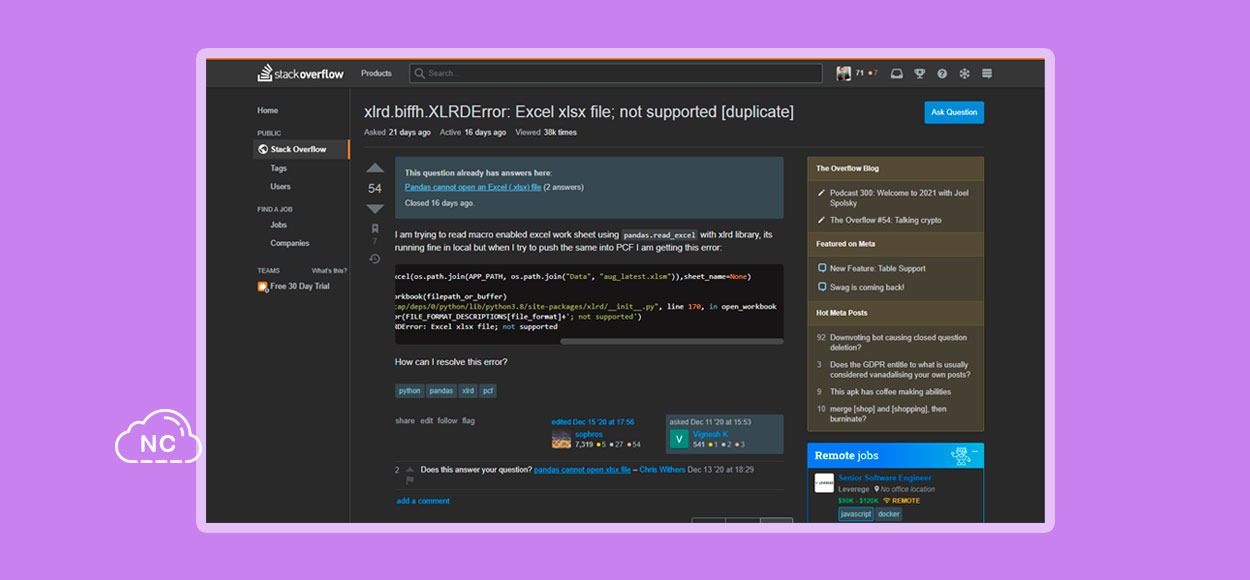Open the Products menu
Screen dimensions: 1250x580
coord(376,73)
